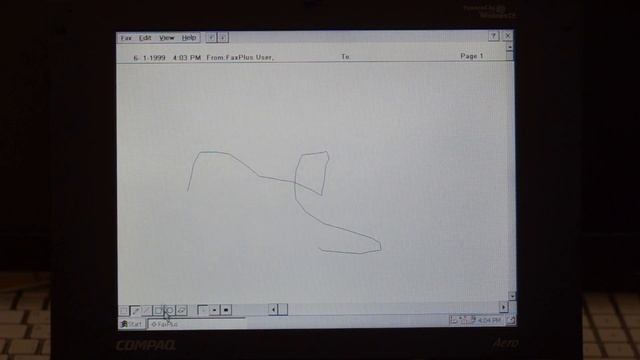Select the eraser tool
This screenshot has width=640, height=360.
click(182, 311)
